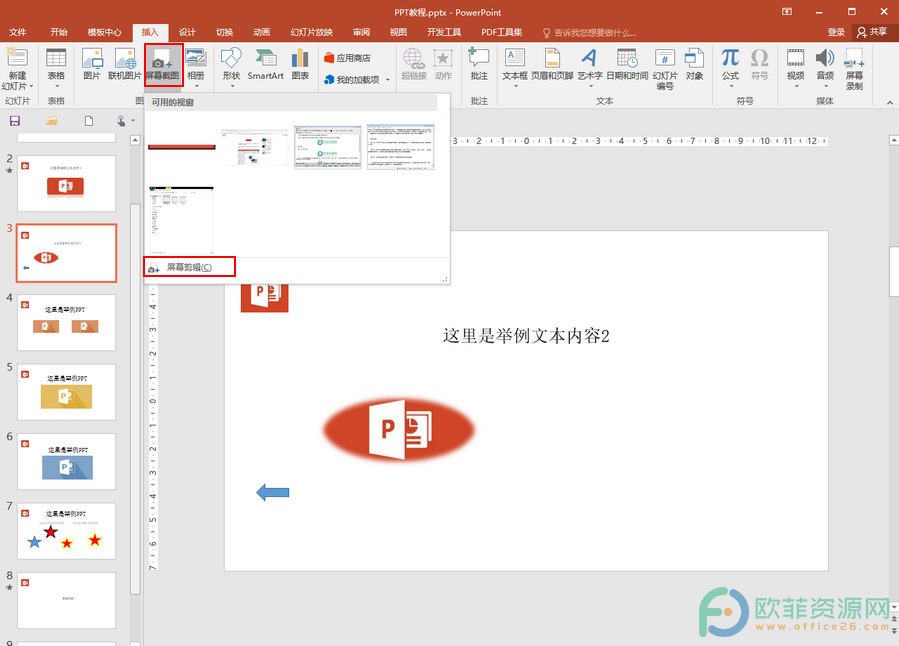Open the 开发工具 Developer tab
The width and height of the screenshot is (899, 646).
tap(444, 32)
